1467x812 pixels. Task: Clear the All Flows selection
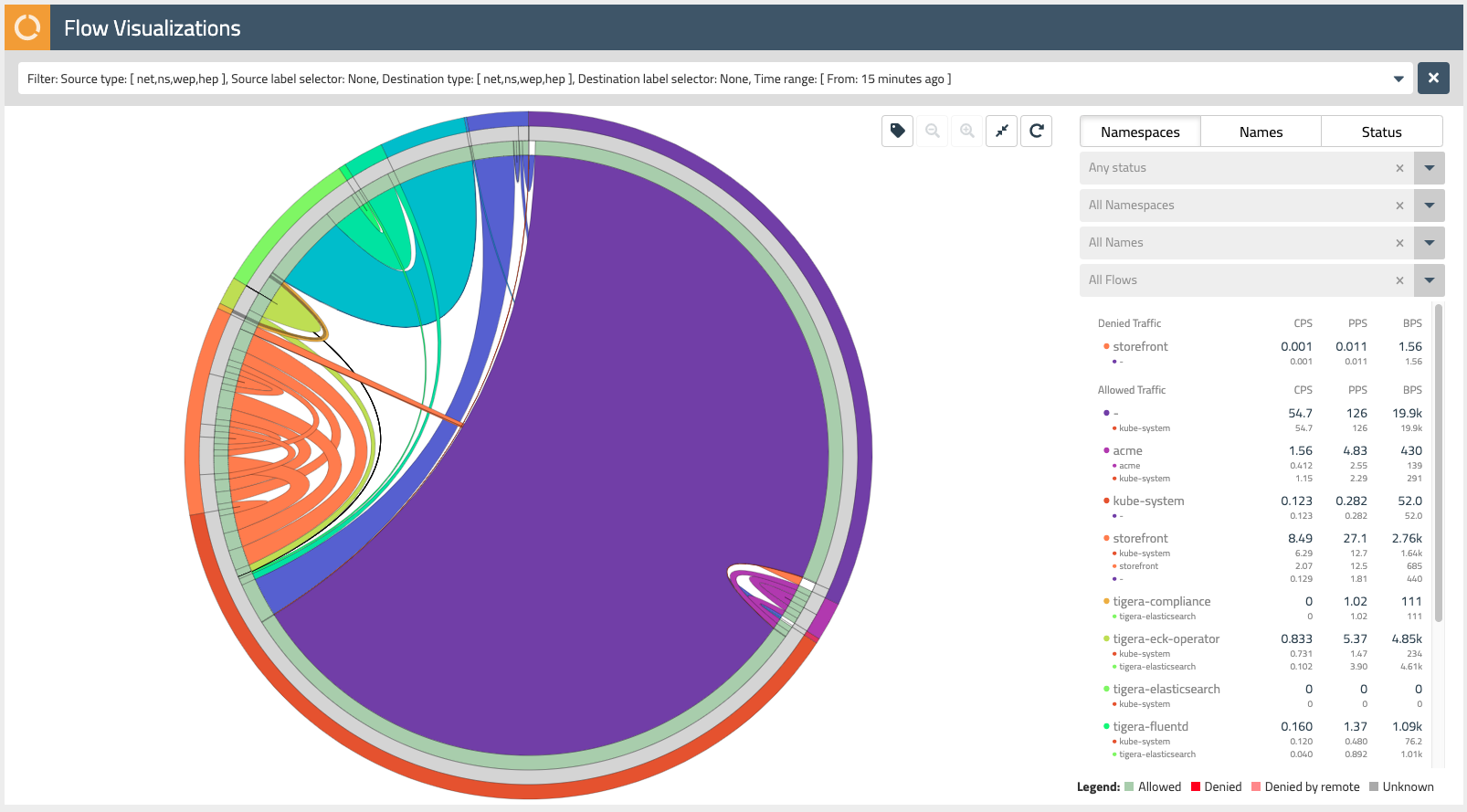point(1399,280)
